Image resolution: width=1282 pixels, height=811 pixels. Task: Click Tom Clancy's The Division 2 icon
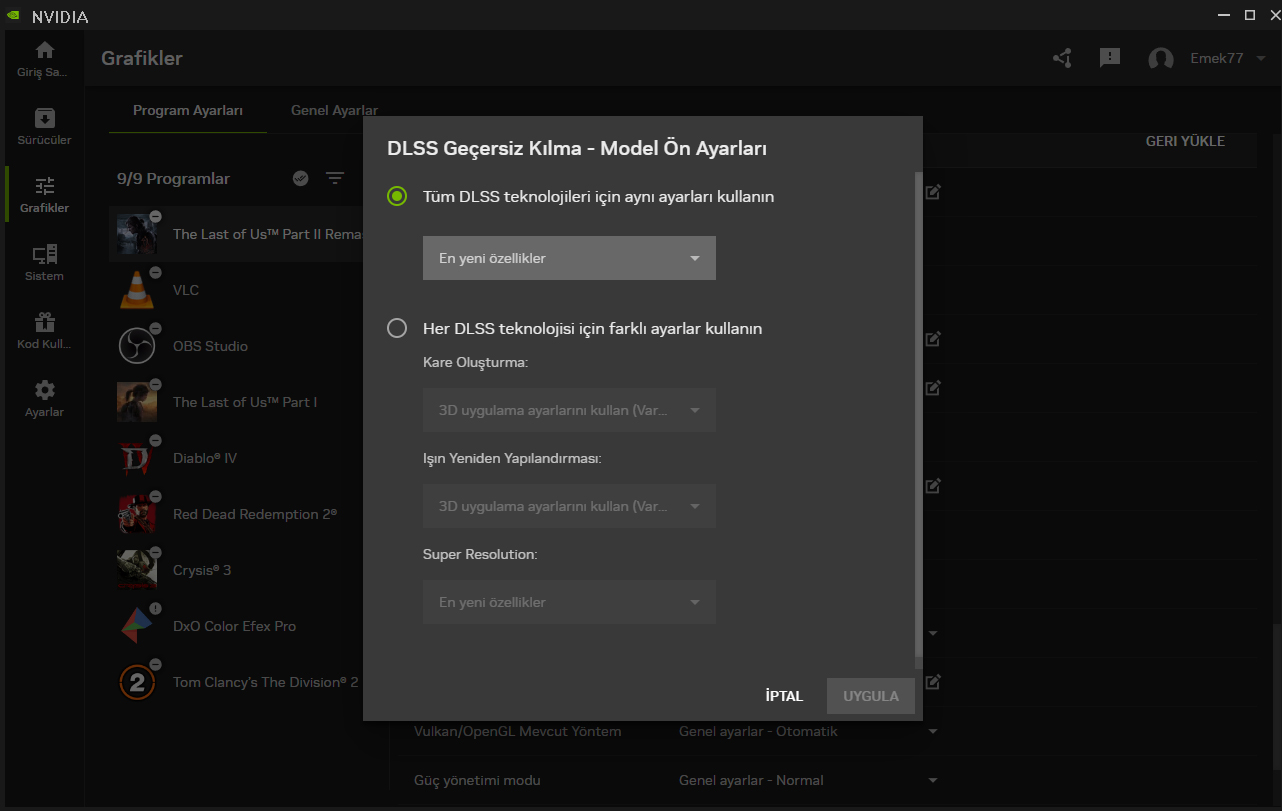136,682
